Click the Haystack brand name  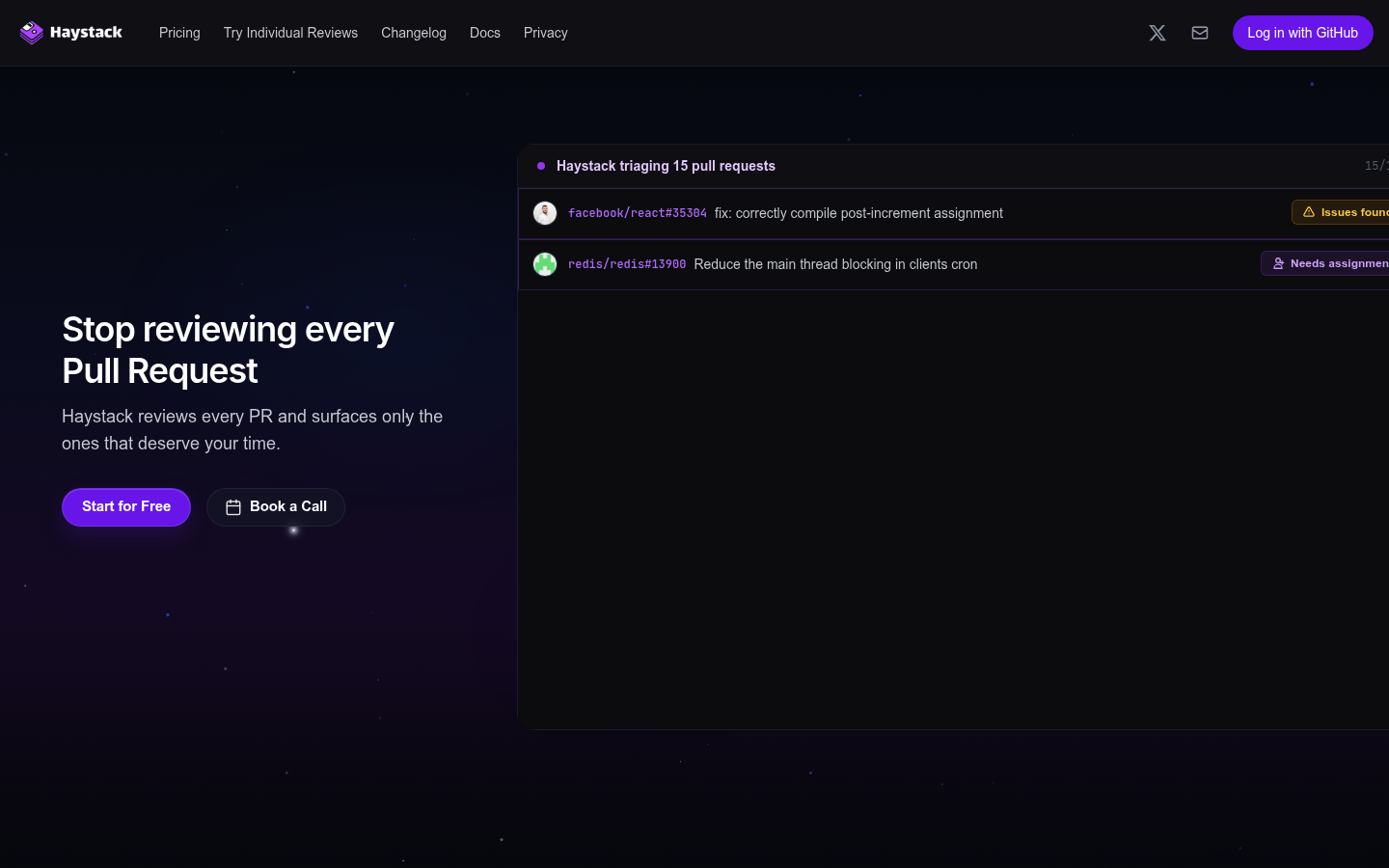(x=86, y=33)
